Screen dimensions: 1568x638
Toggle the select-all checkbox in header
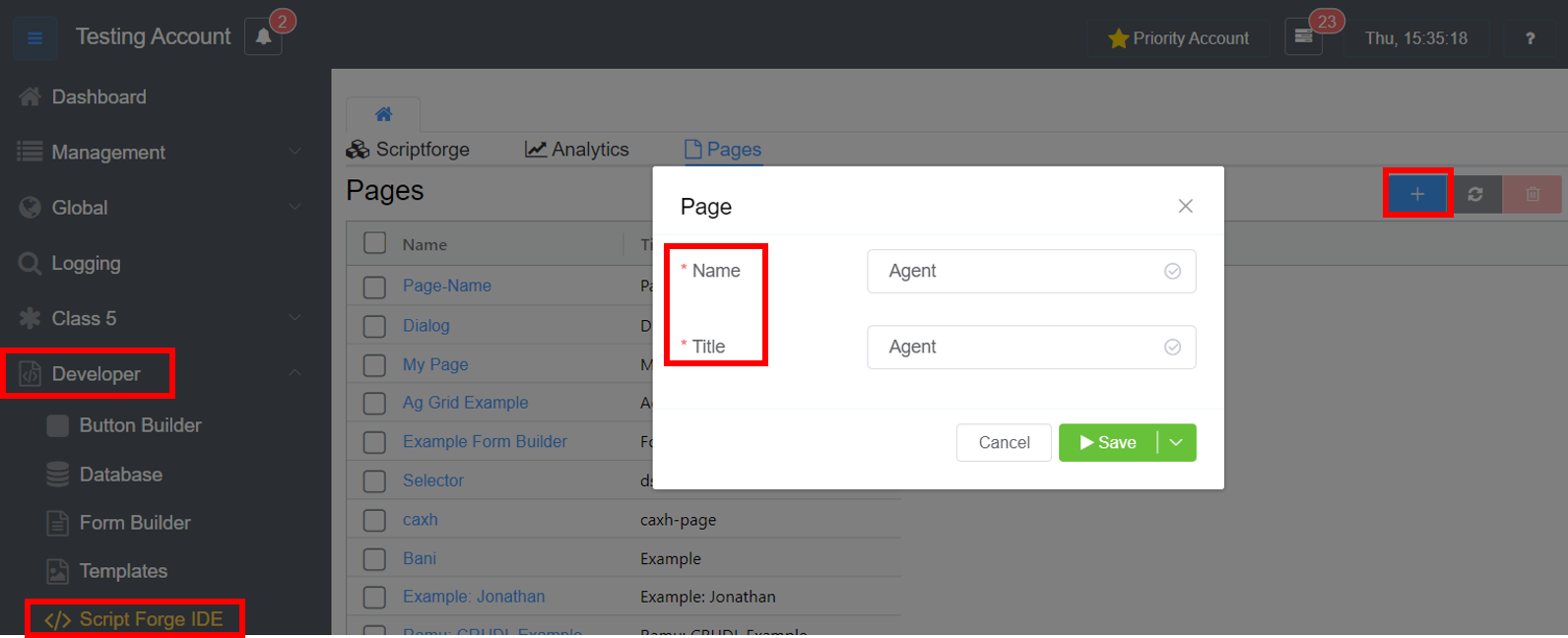374,243
